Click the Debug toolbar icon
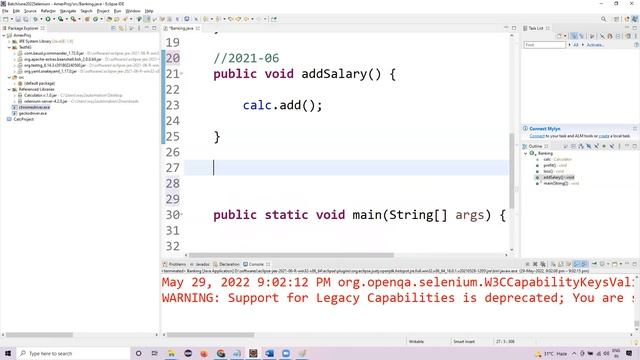Image resolution: width=640 pixels, height=360 pixels. coord(36,19)
